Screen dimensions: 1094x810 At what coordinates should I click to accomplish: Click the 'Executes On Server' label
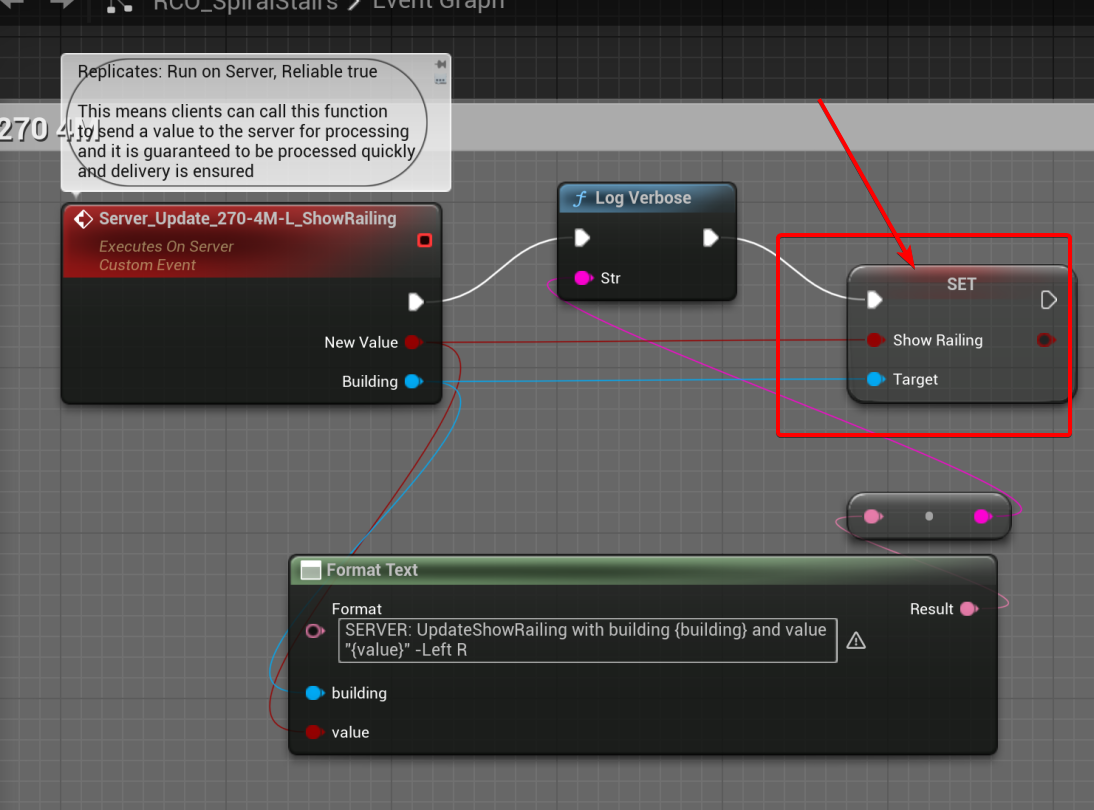click(166, 246)
